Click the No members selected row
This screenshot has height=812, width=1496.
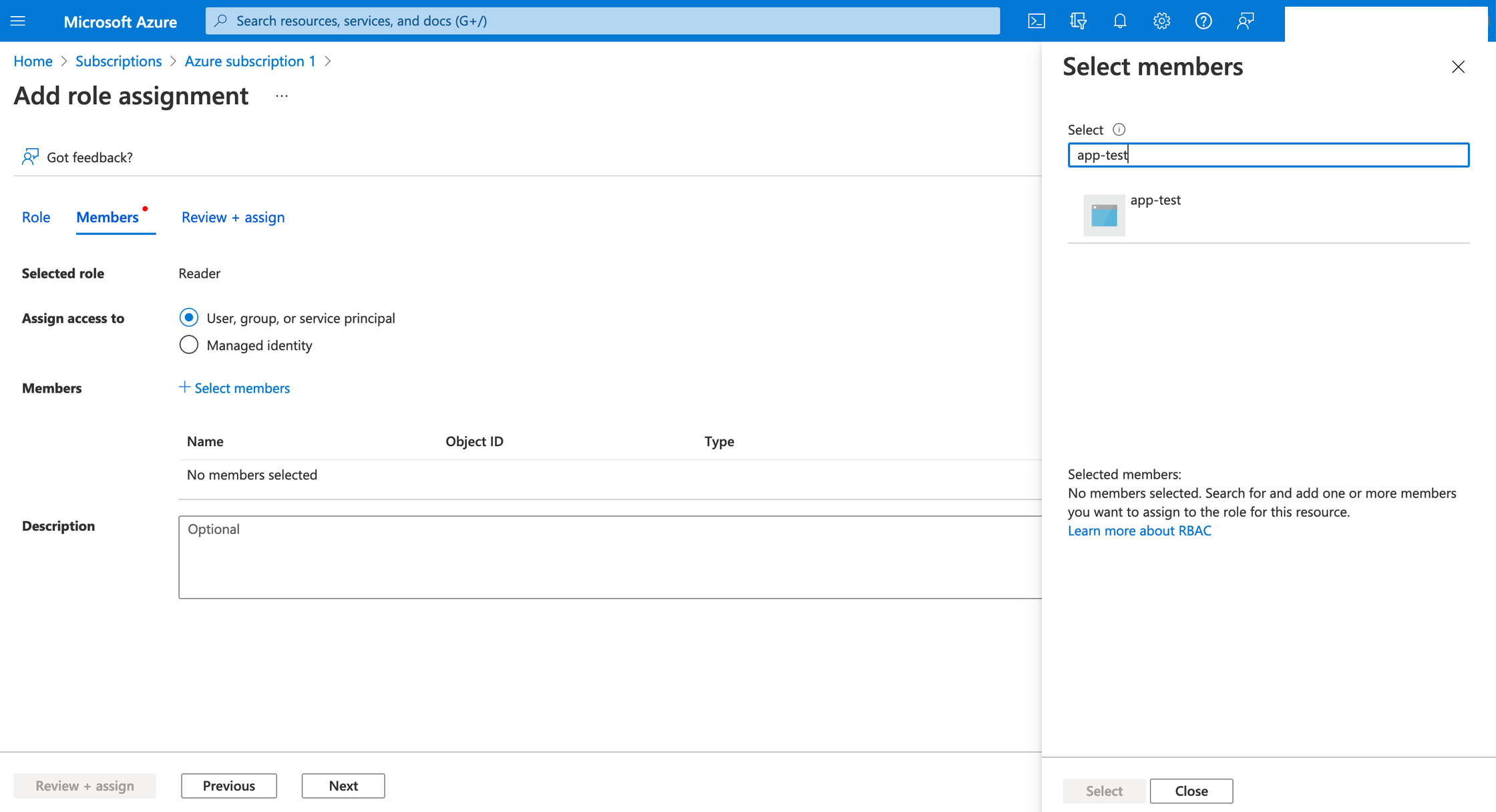pos(610,475)
